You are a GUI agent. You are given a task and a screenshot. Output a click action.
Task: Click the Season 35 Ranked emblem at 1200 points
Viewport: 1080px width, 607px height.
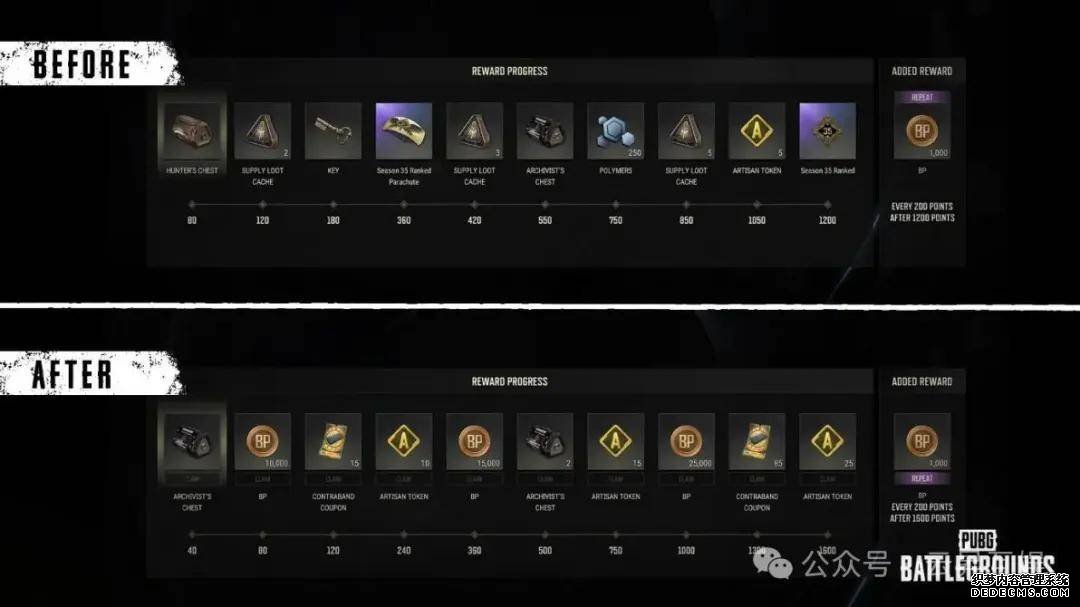point(827,131)
